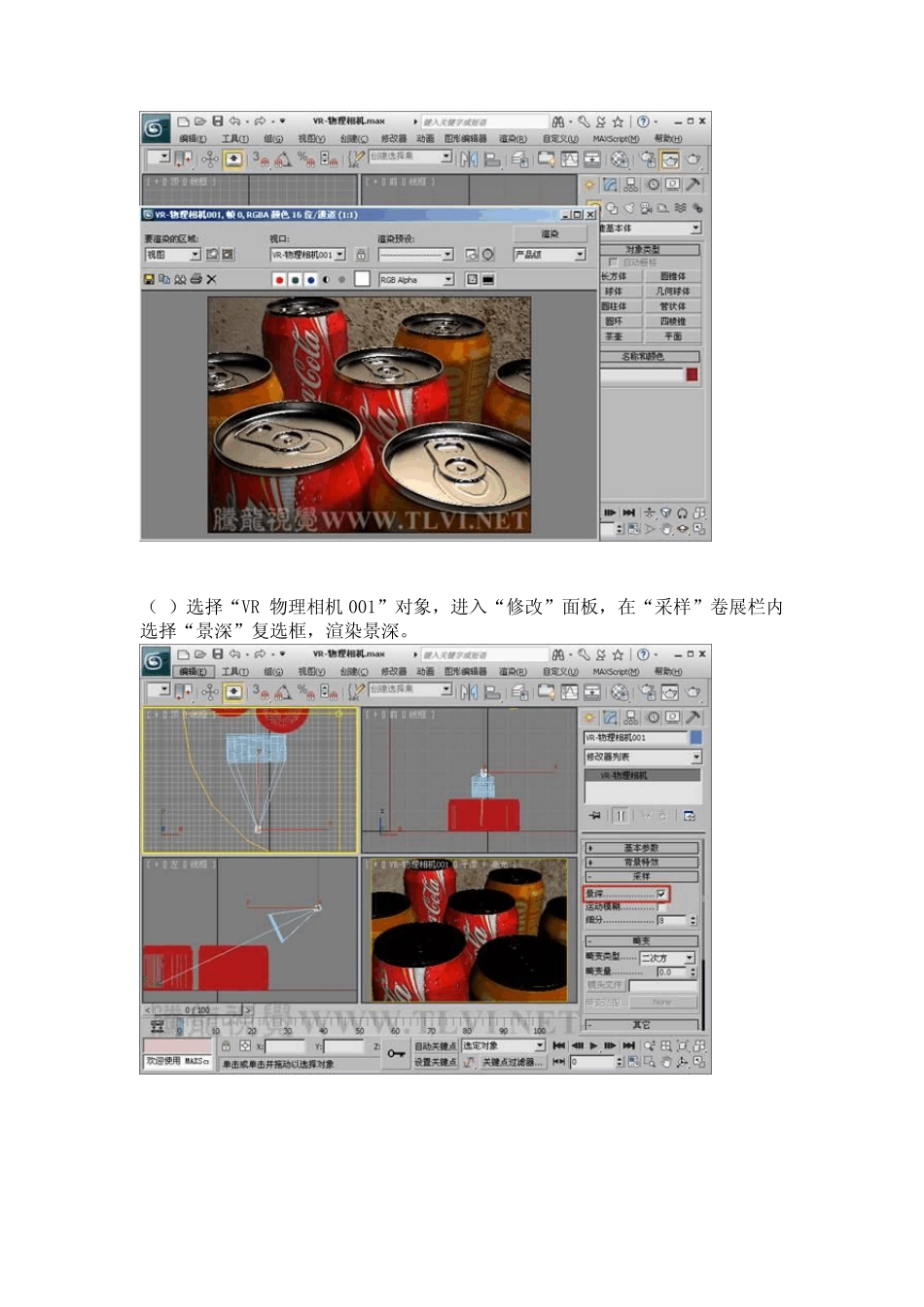Open the RGB Alpha channel dropdown
The height and width of the screenshot is (1307, 924).
416,280
